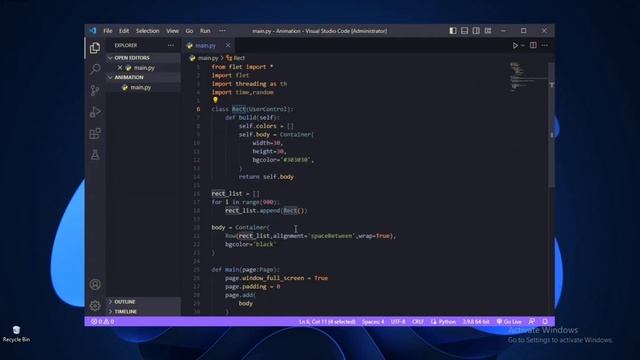Open the Go menu
This screenshot has width=640, height=360.
point(189,31)
